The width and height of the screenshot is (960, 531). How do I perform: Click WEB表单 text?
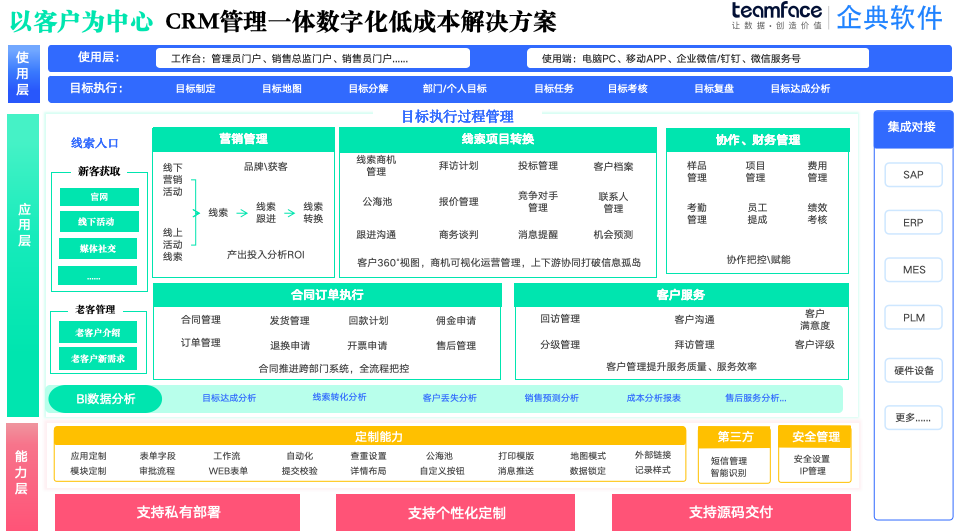tap(228, 471)
